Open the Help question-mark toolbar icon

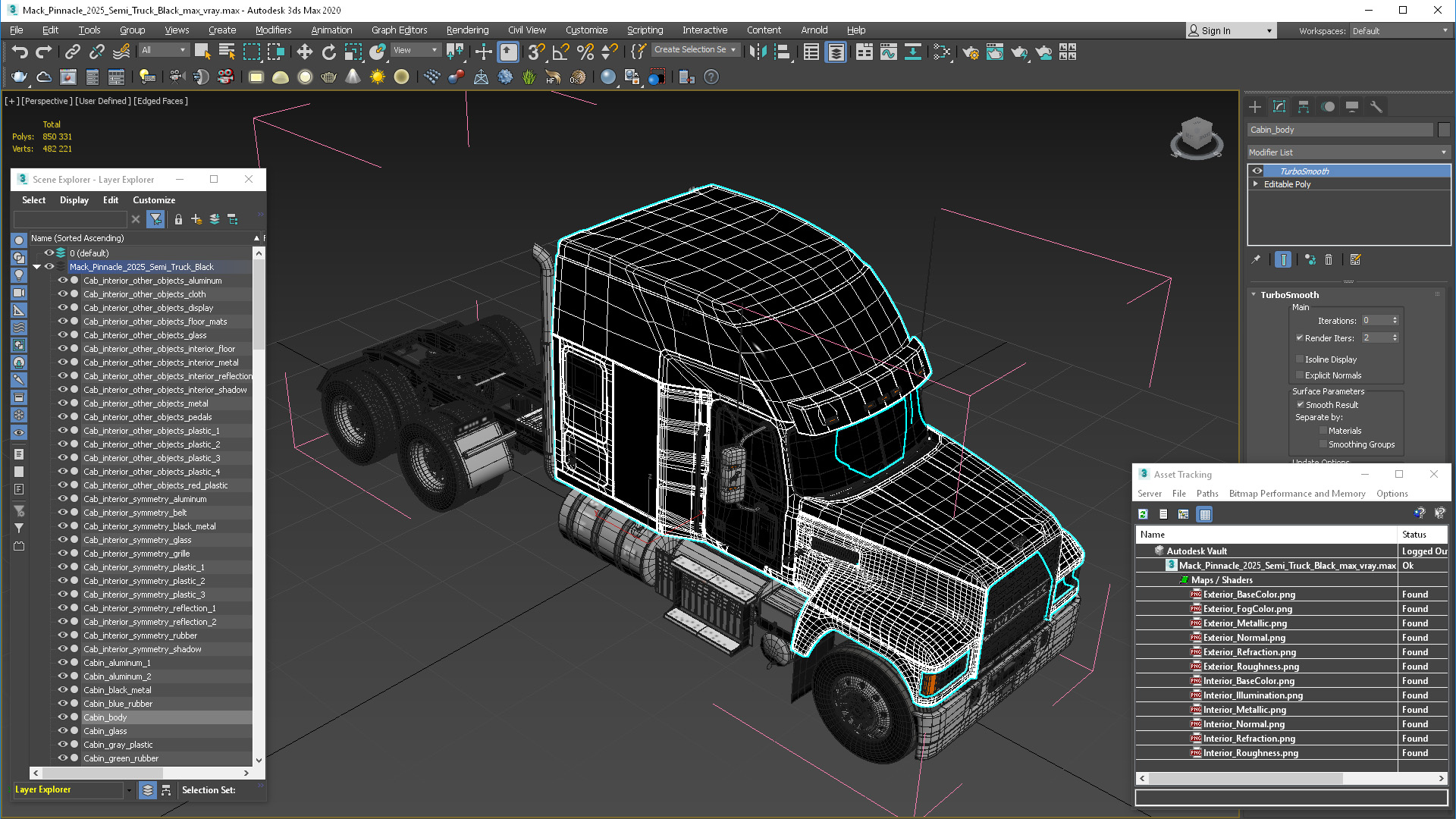click(711, 77)
